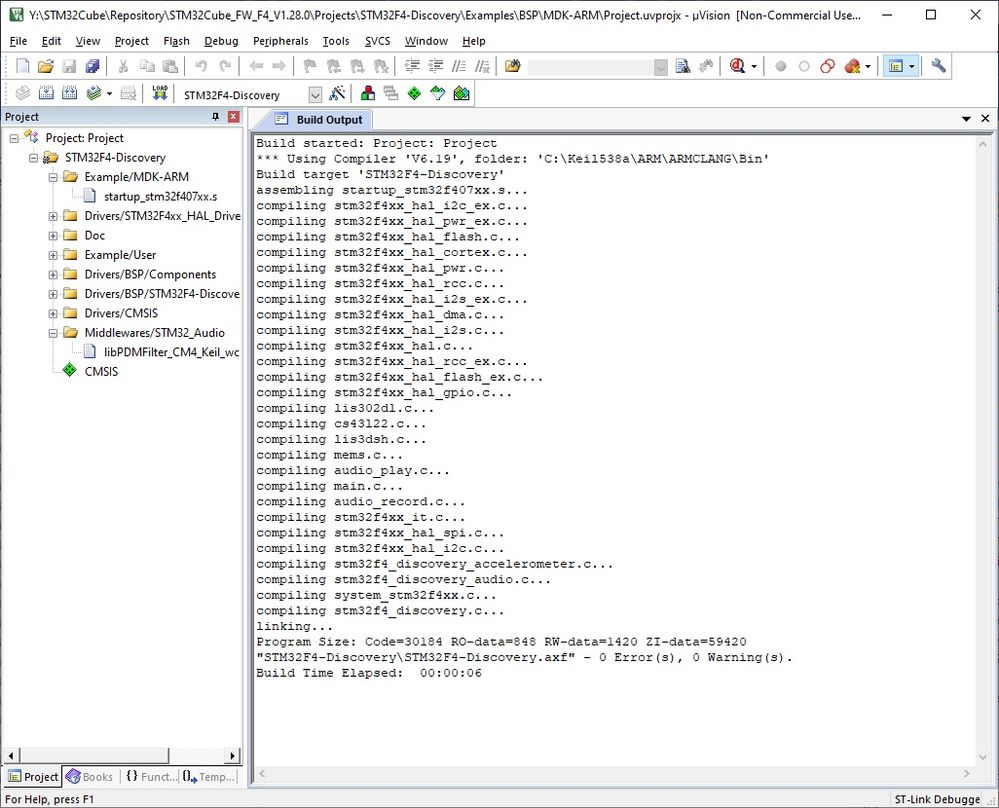Switch to the Books tab
Screen dimensions: 999x808
(90, 777)
